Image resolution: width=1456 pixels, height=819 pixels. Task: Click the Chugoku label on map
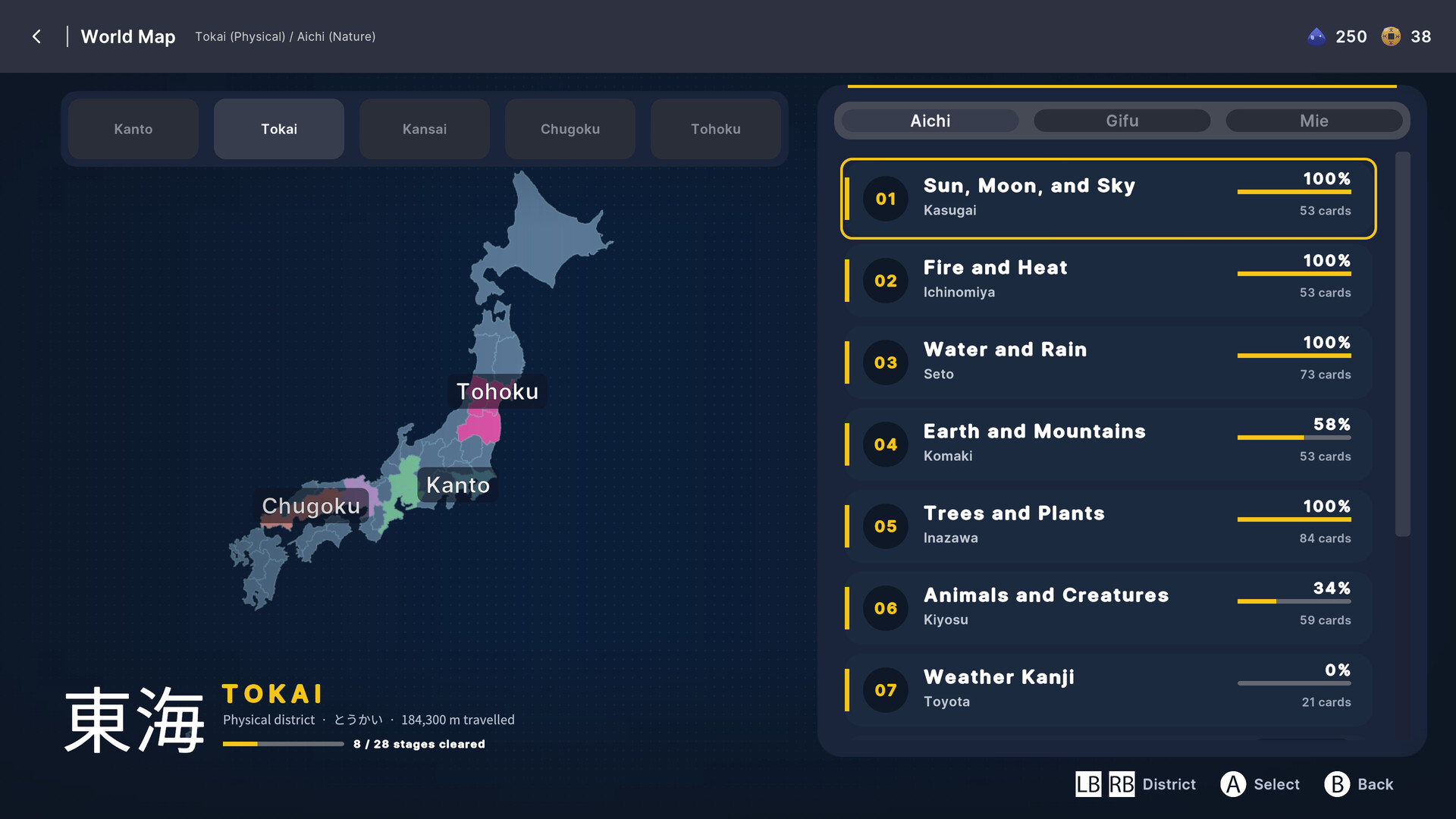click(x=311, y=506)
